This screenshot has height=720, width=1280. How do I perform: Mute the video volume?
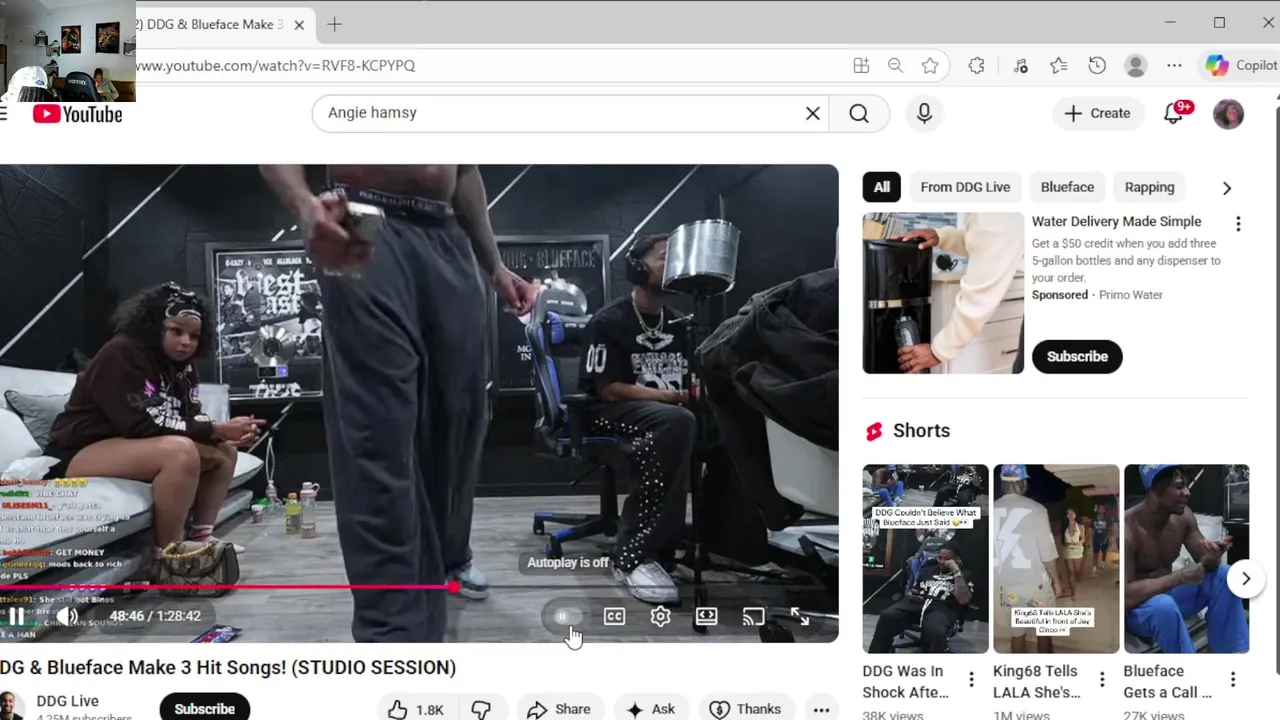(x=67, y=616)
